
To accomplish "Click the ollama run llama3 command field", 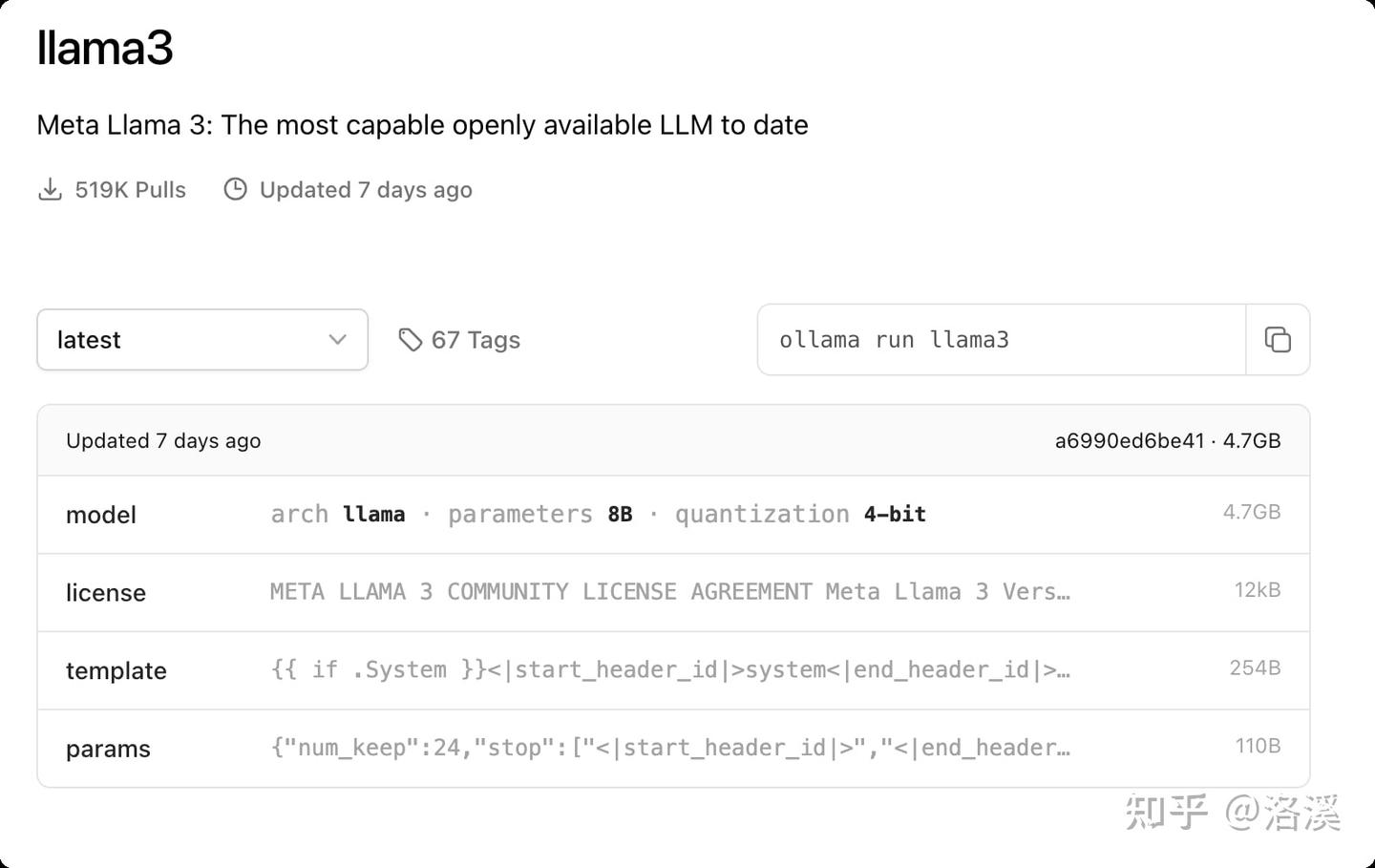I will pyautogui.click(x=1001, y=340).
